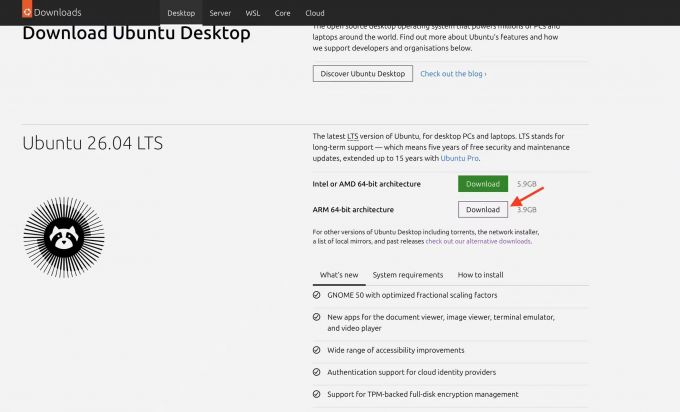The width and height of the screenshot is (680, 412).
Task: Click the Download Ubuntu Desktop heading
Action: (x=136, y=33)
